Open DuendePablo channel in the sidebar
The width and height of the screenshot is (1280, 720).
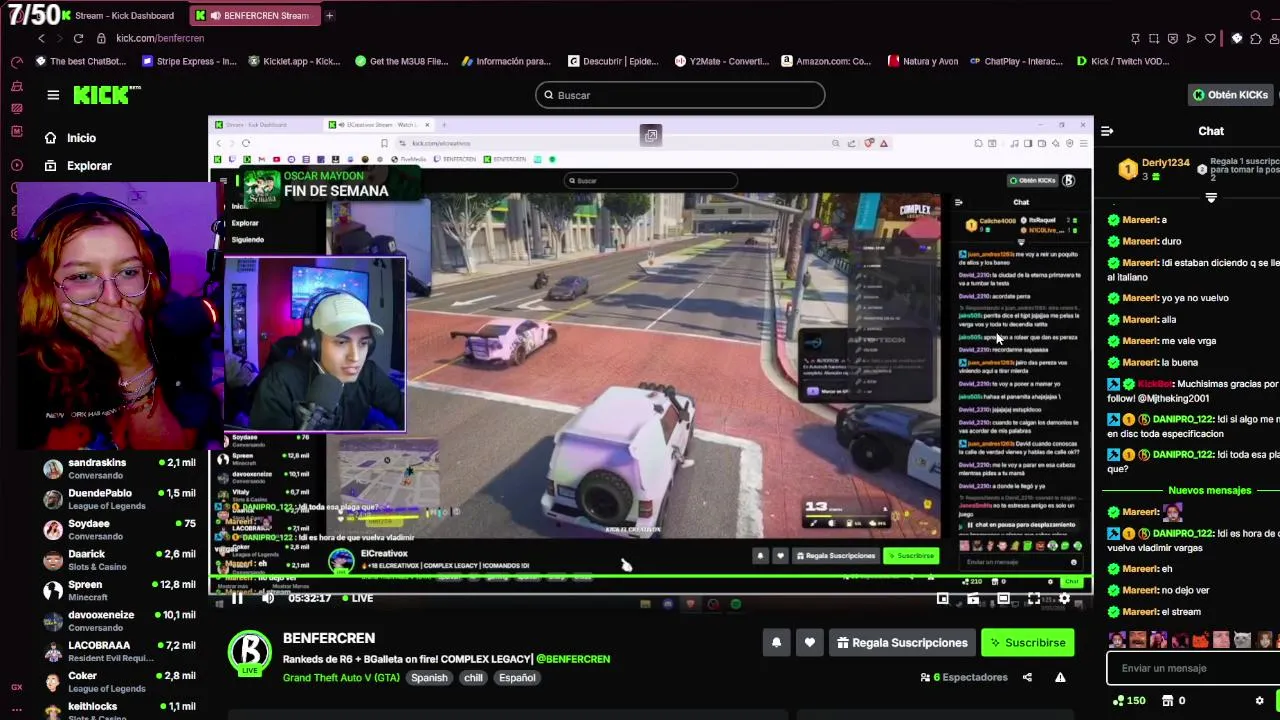click(x=118, y=499)
